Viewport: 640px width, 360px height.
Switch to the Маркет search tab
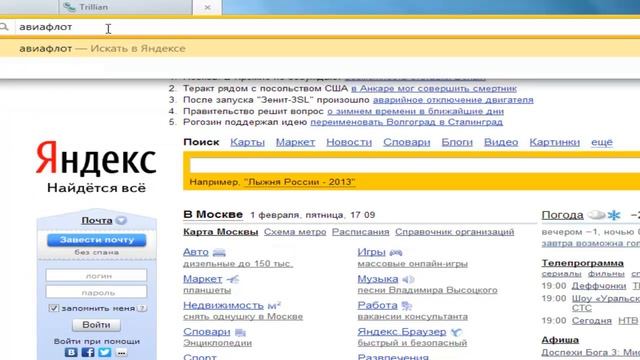295,142
